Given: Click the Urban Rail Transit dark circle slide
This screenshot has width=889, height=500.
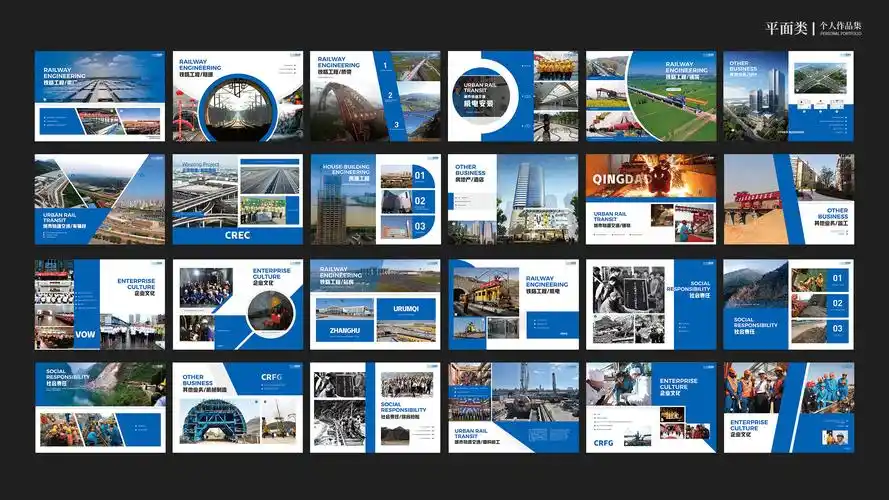Looking at the screenshot, I should (x=513, y=96).
